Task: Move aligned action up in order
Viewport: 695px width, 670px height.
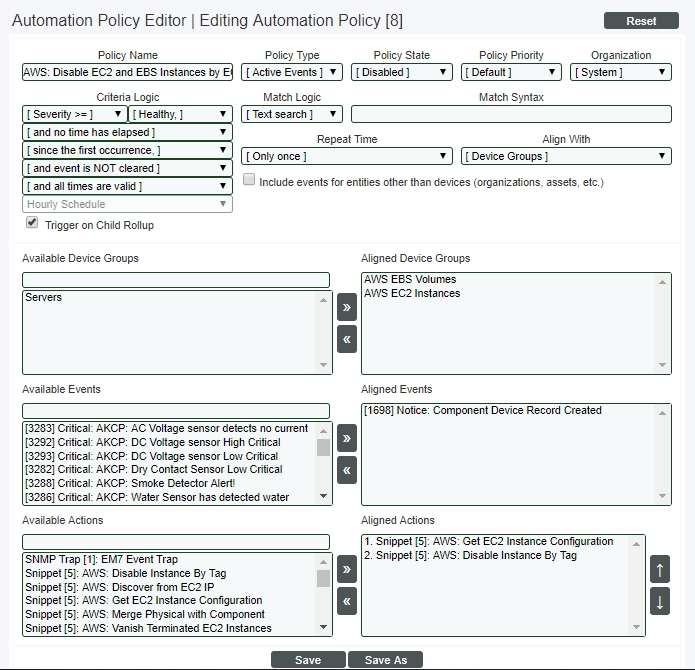Action: click(660, 569)
